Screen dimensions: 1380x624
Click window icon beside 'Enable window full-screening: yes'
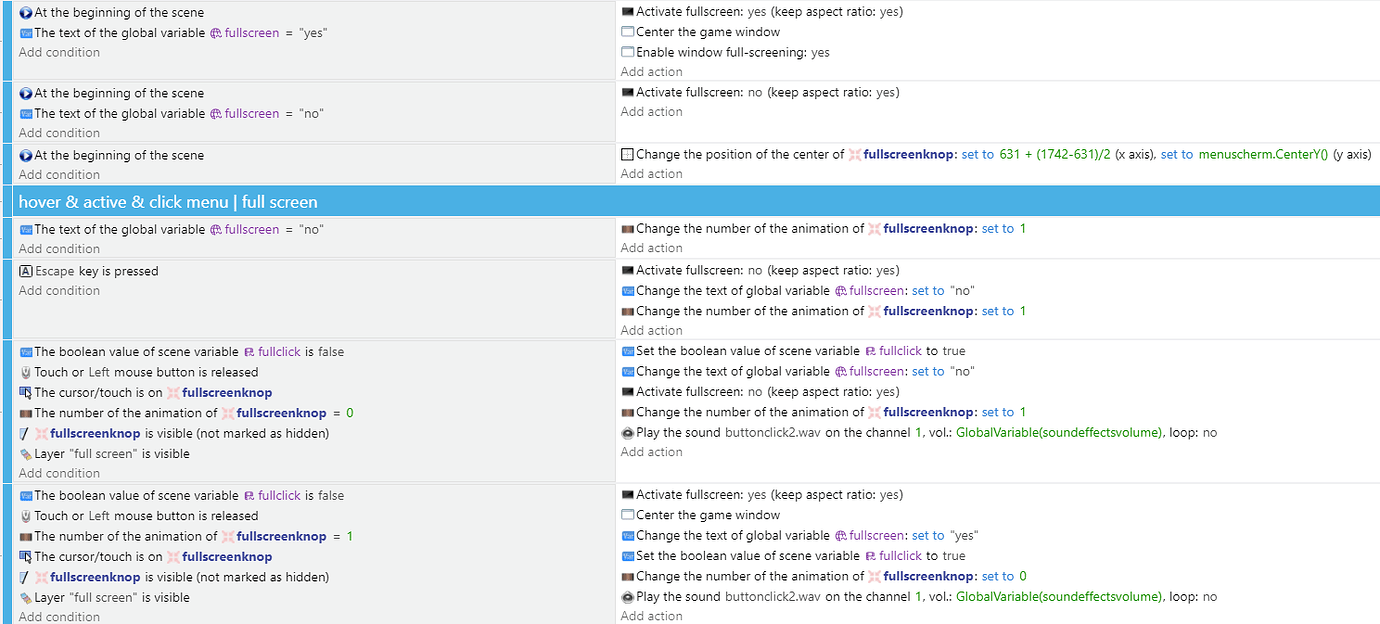point(628,52)
